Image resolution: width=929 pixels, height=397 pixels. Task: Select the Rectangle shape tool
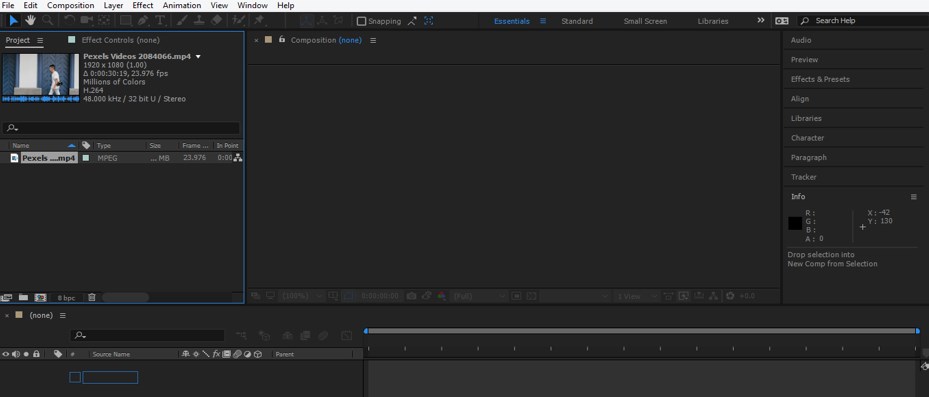125,21
